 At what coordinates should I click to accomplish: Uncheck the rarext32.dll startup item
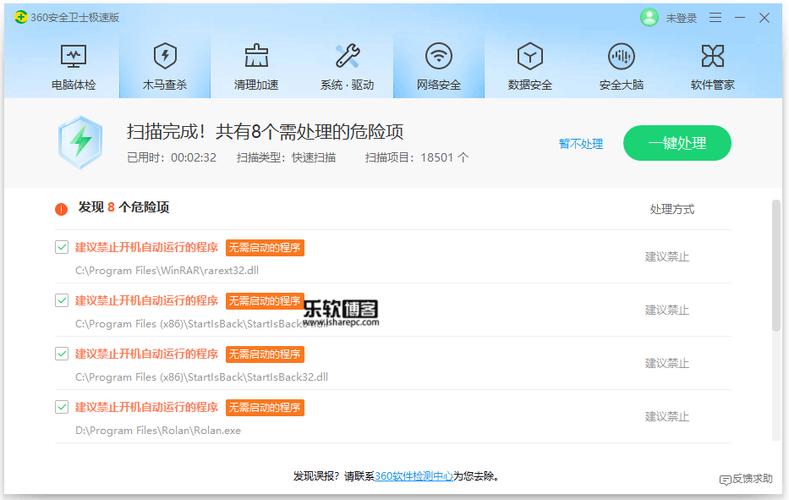click(62, 247)
